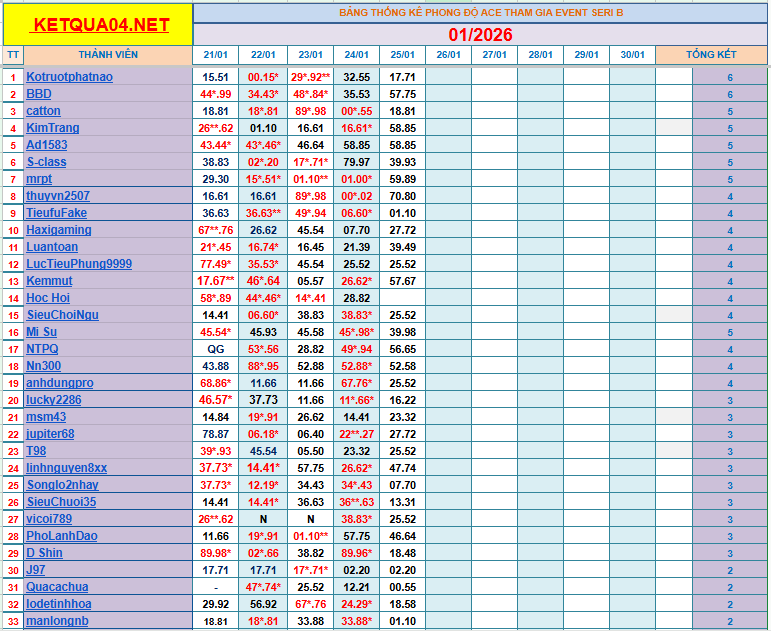Click the TT index column header
The image size is (771, 631).
coord(12,54)
